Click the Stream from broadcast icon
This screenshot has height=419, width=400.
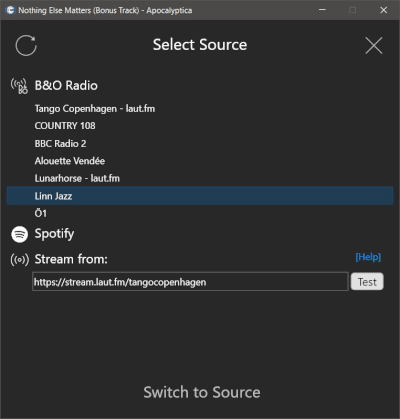pyautogui.click(x=20, y=260)
